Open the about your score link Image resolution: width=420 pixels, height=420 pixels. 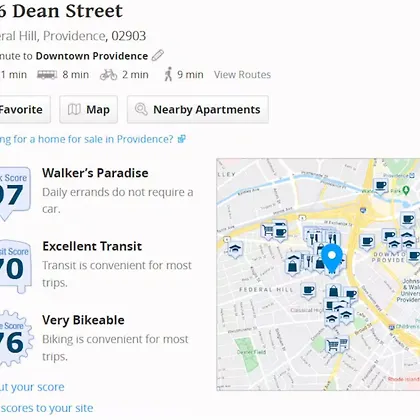(32, 387)
